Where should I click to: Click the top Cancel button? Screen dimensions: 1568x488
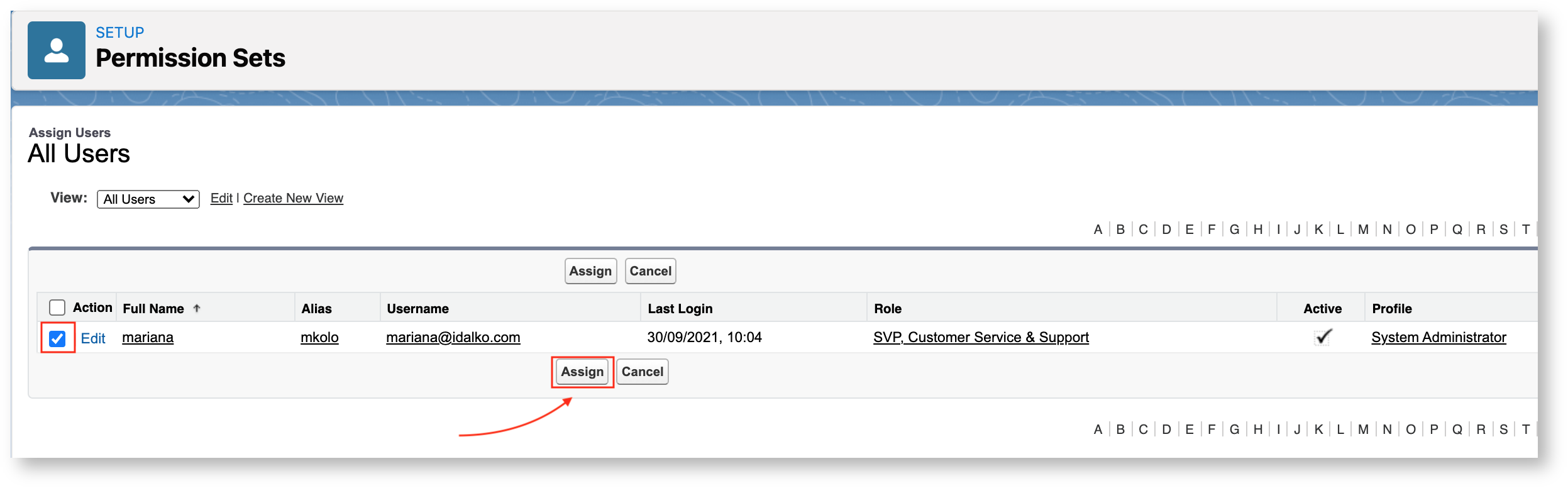650,271
